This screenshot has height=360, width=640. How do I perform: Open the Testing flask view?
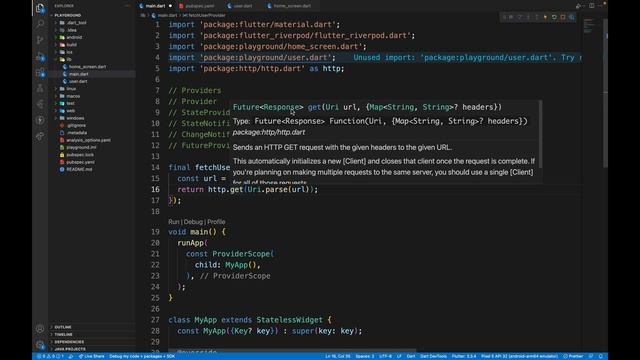coord(40,88)
